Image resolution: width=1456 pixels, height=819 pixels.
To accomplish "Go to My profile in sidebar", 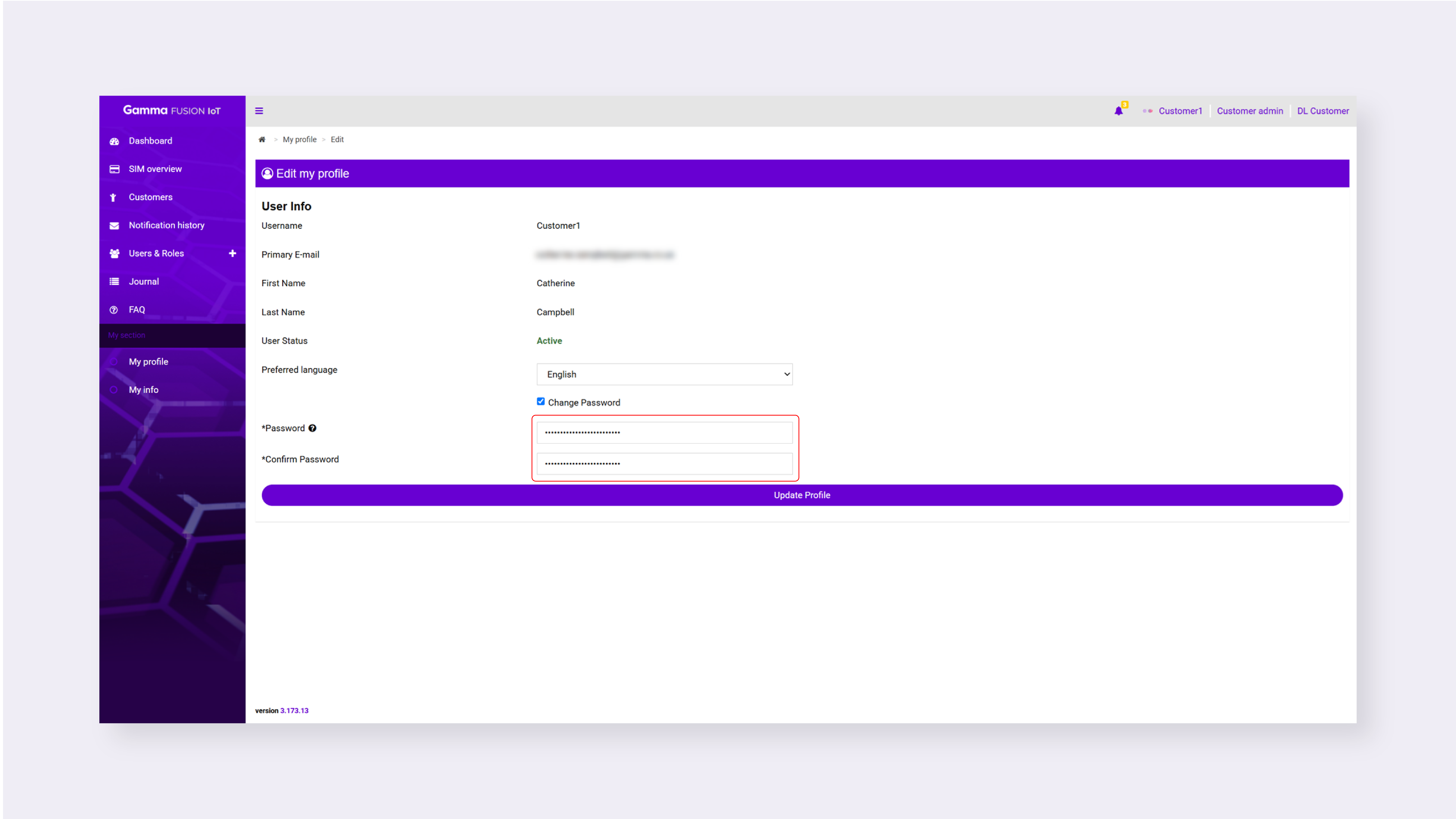I will 148,362.
